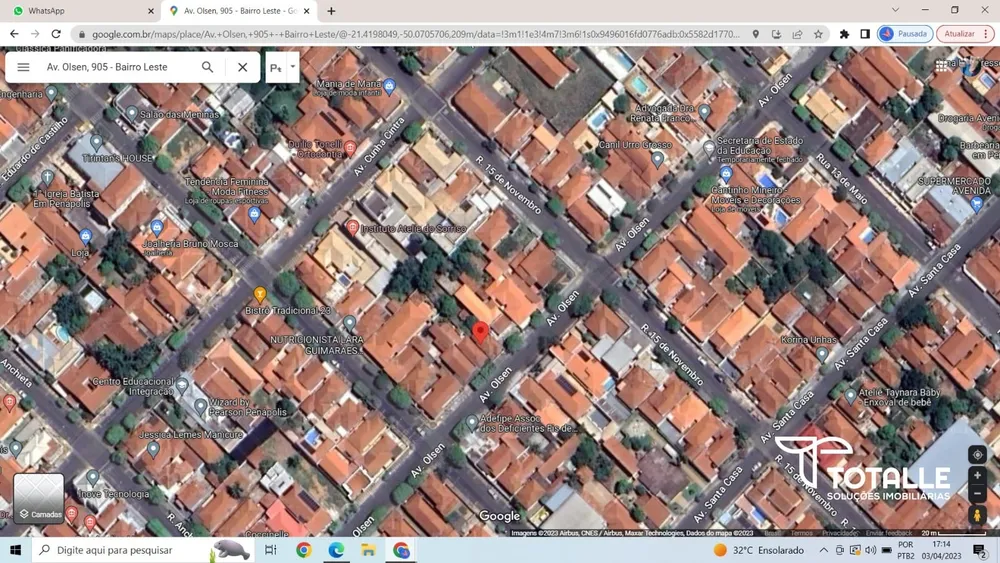
Task: Select the Canil Urro Grosso marker
Action: click(658, 159)
